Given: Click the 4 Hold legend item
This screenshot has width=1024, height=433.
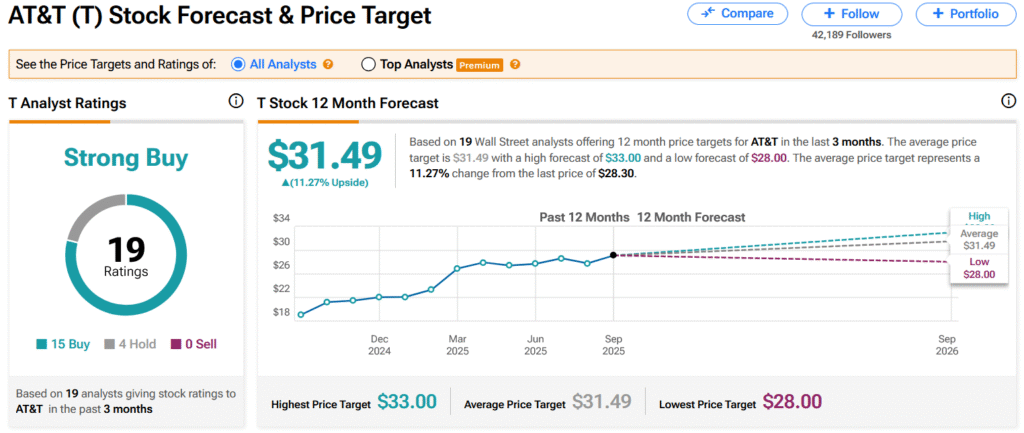Looking at the screenshot, I should (x=130, y=344).
